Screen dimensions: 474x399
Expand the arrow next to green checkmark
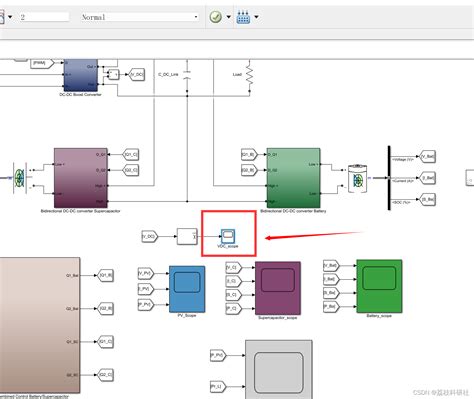click(229, 17)
